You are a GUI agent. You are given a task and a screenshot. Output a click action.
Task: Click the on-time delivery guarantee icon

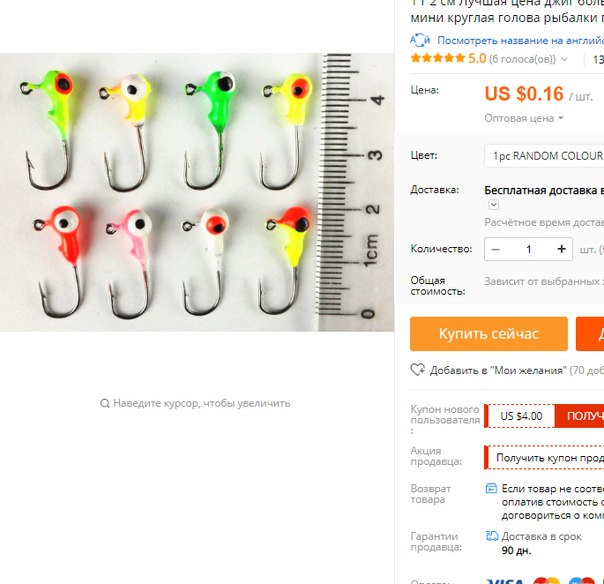pyautogui.click(x=492, y=536)
